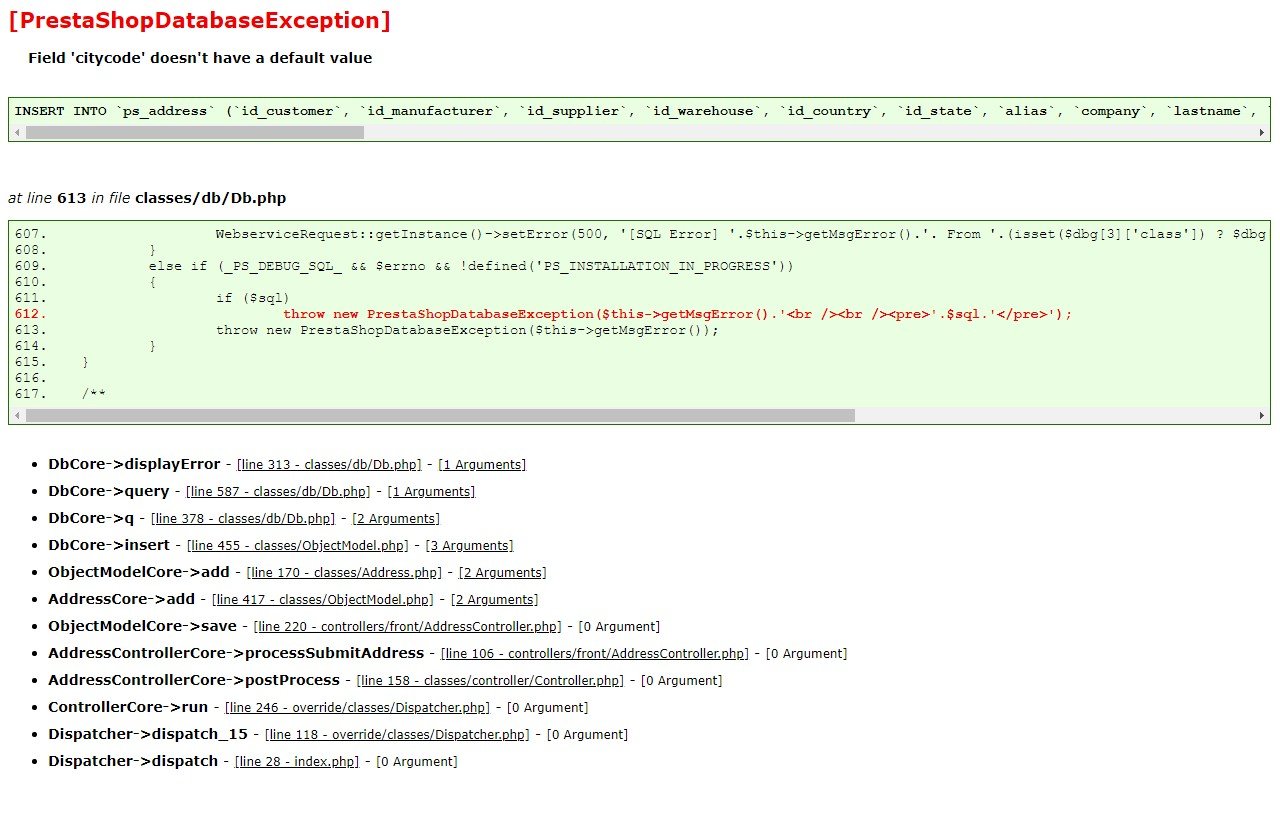Click '[0 Argument]' next to ControllerCore->run
This screenshot has height=813, width=1280.
[547, 708]
